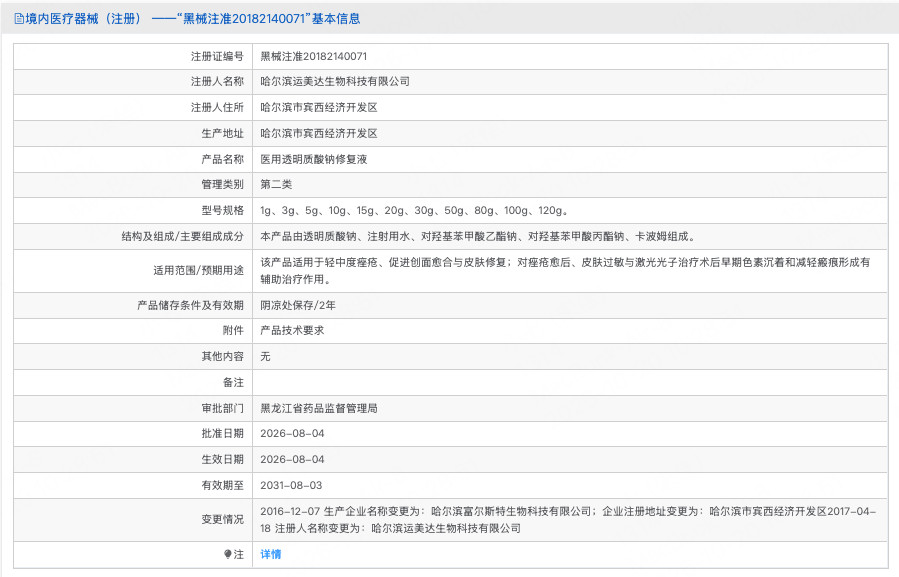Click the 其他内容 value 无

[265, 356]
